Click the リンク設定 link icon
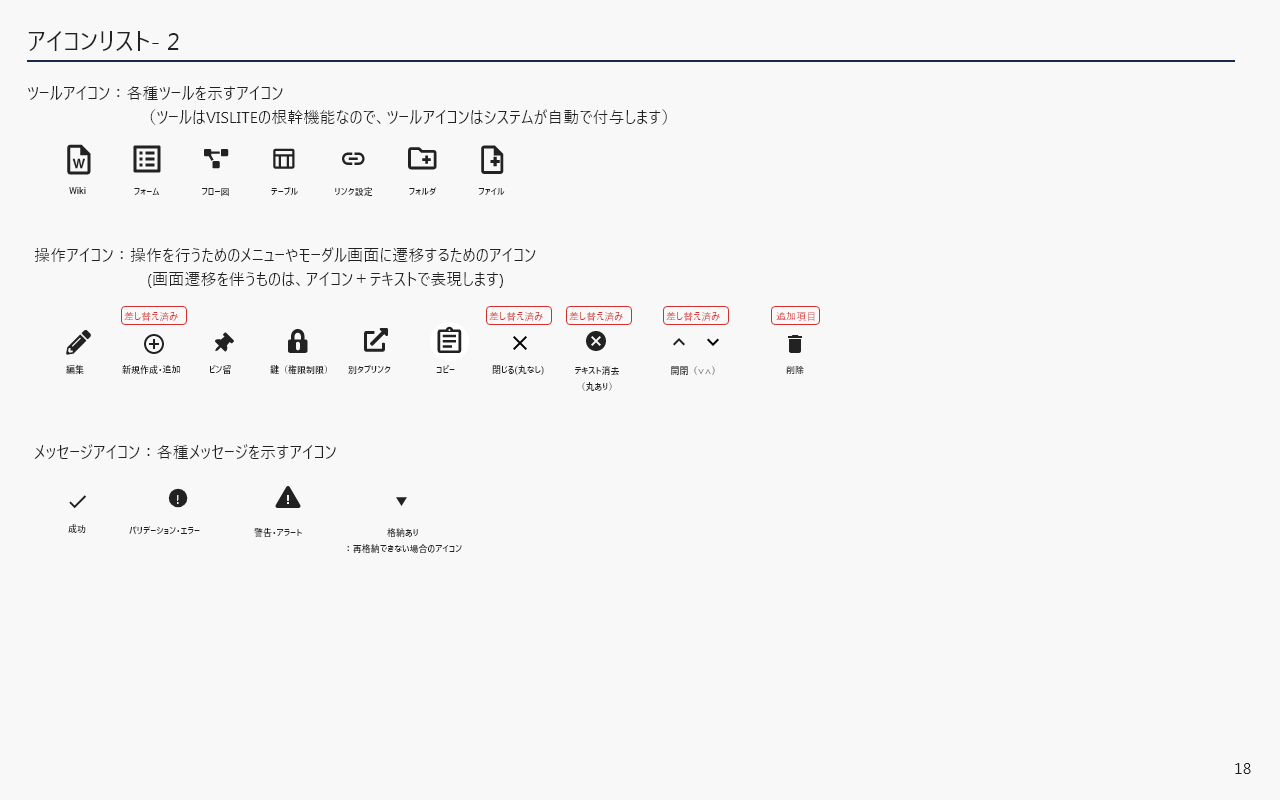 coord(353,159)
